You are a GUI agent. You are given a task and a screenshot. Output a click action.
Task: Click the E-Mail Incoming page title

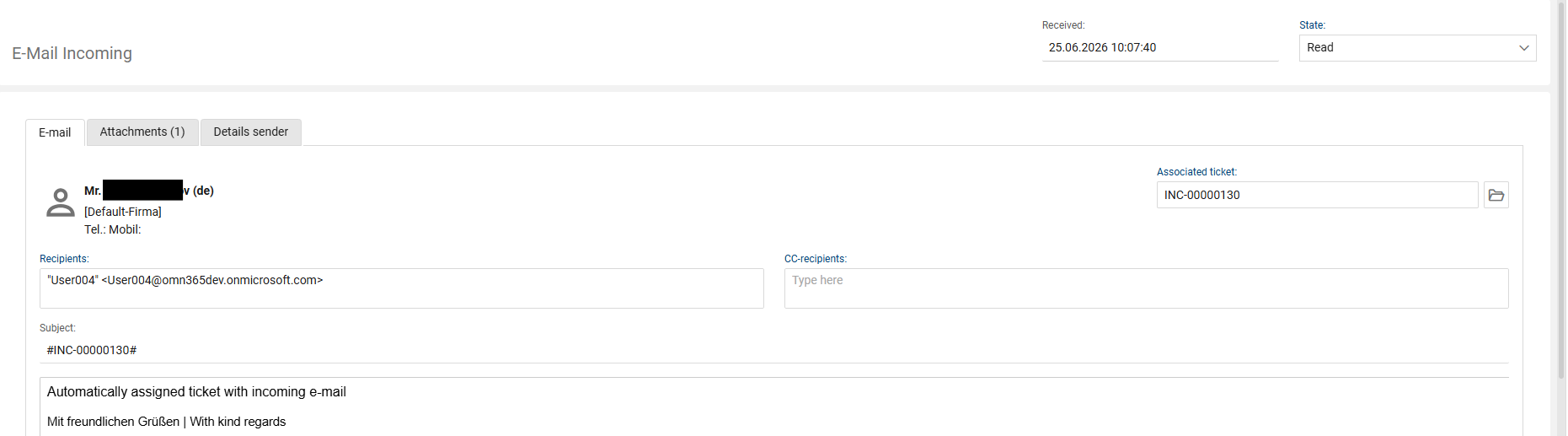[x=72, y=53]
